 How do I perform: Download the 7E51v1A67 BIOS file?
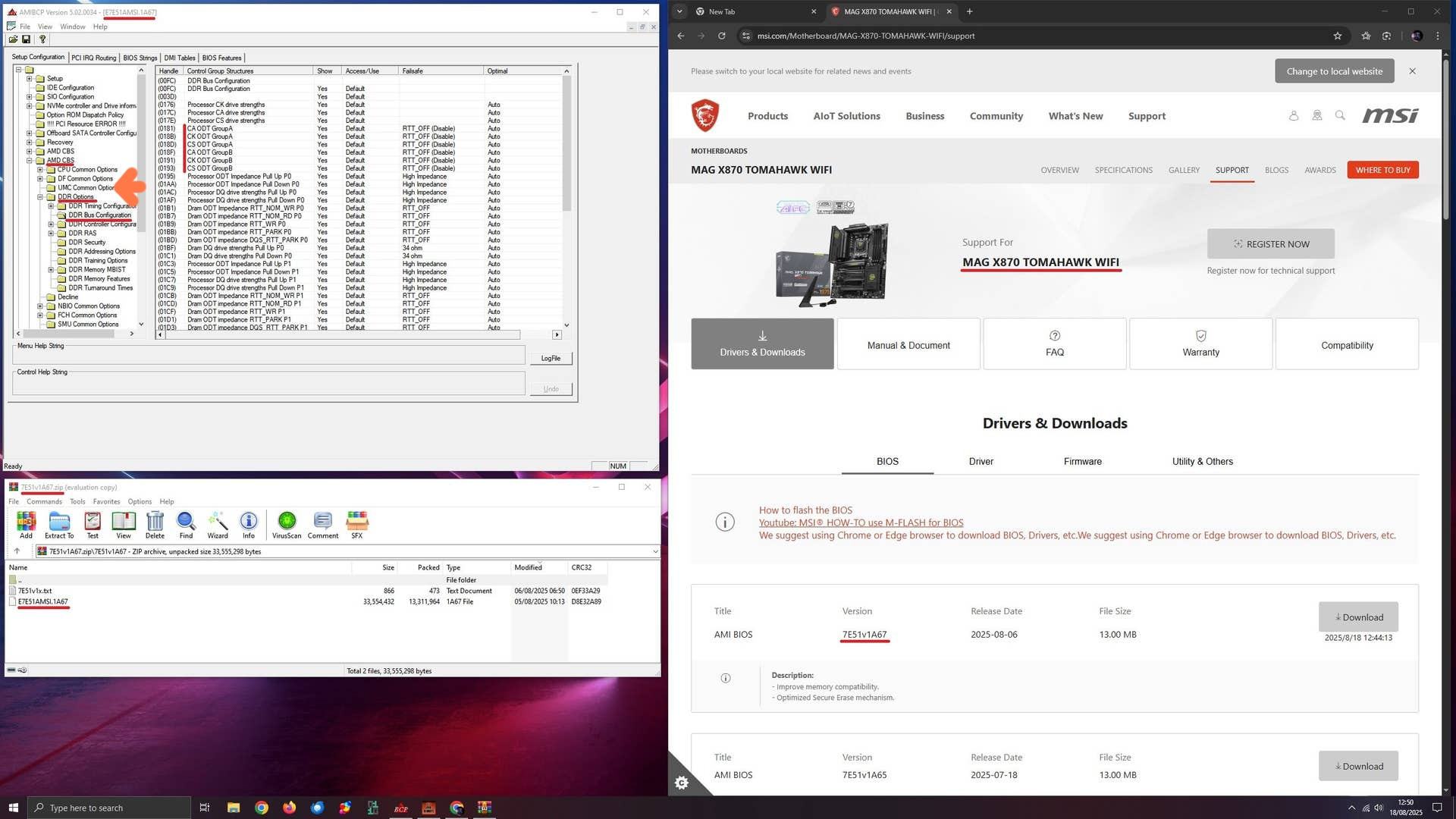point(1357,617)
